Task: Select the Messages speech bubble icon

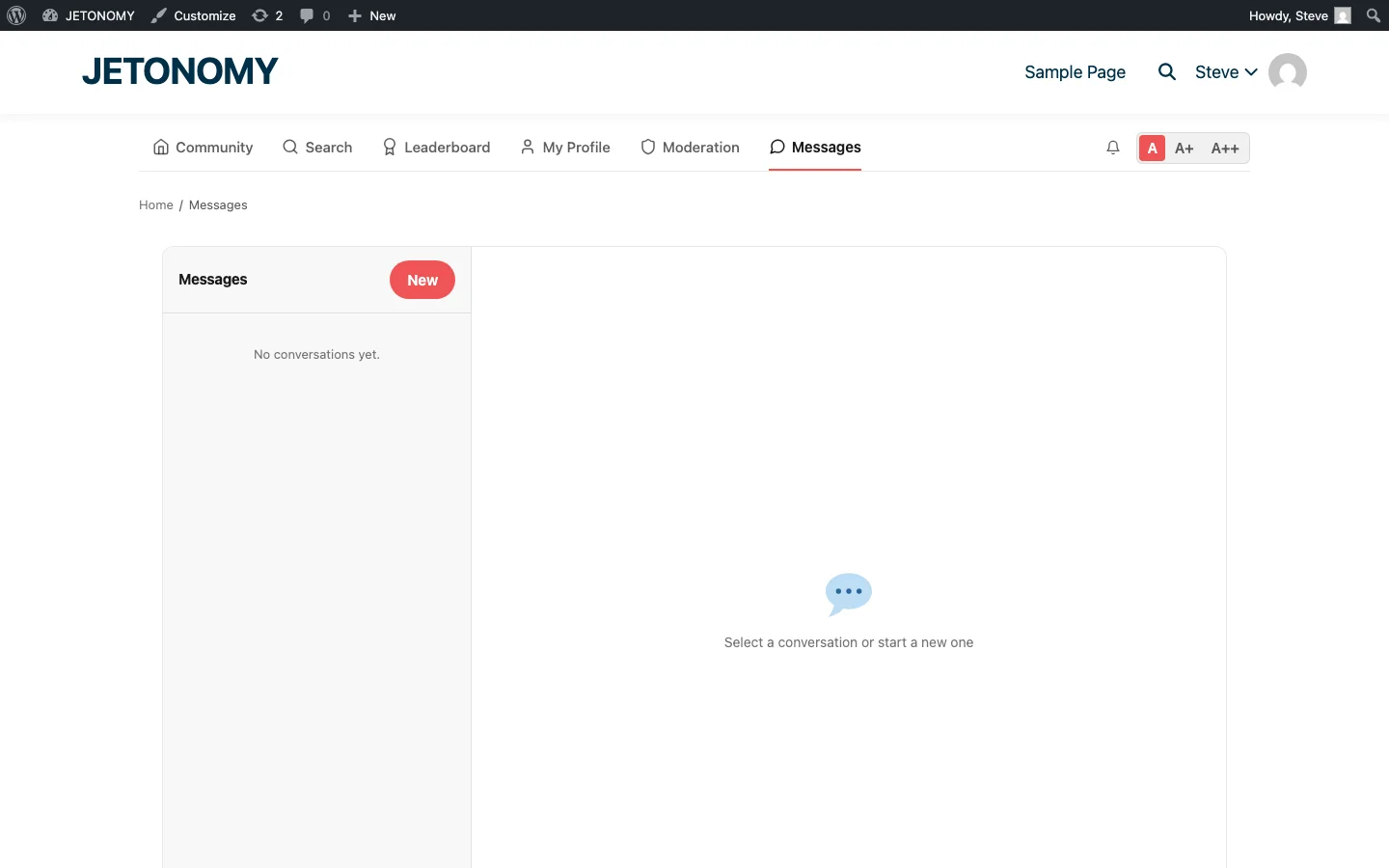Action: tap(777, 147)
